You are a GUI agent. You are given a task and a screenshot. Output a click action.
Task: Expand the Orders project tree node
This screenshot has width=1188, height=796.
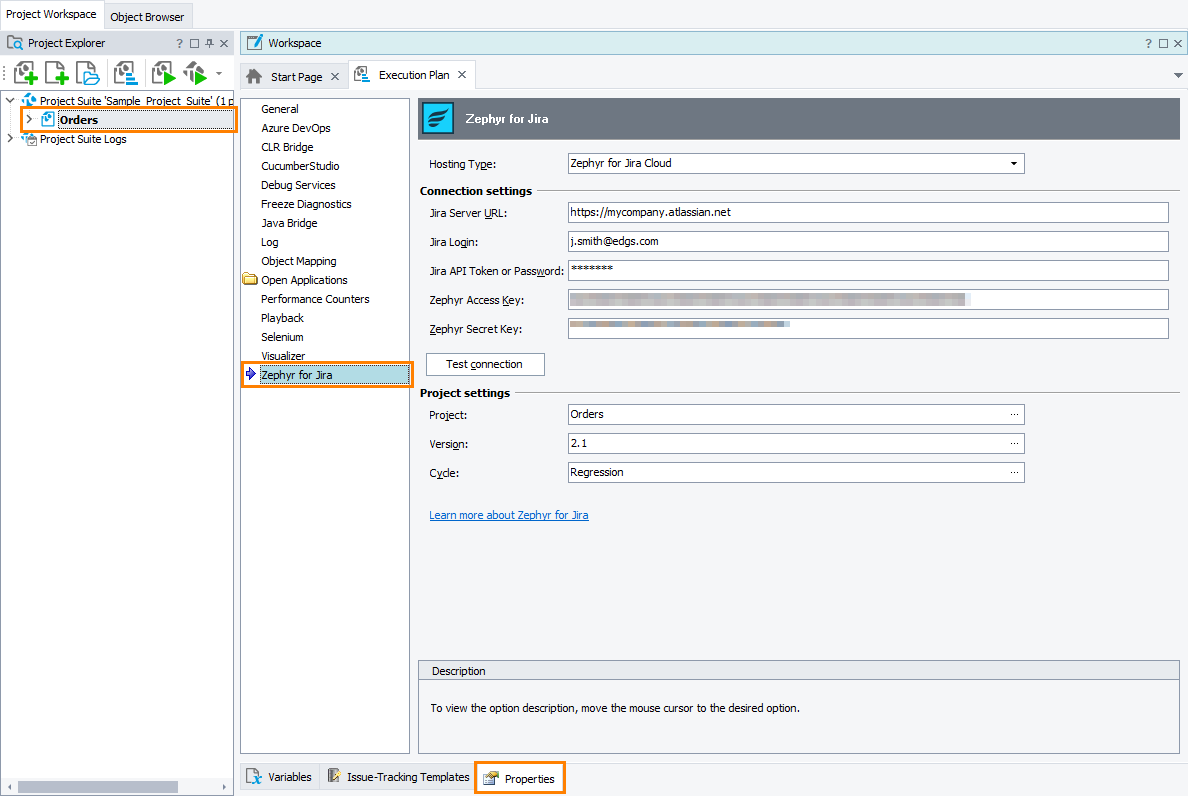point(28,119)
